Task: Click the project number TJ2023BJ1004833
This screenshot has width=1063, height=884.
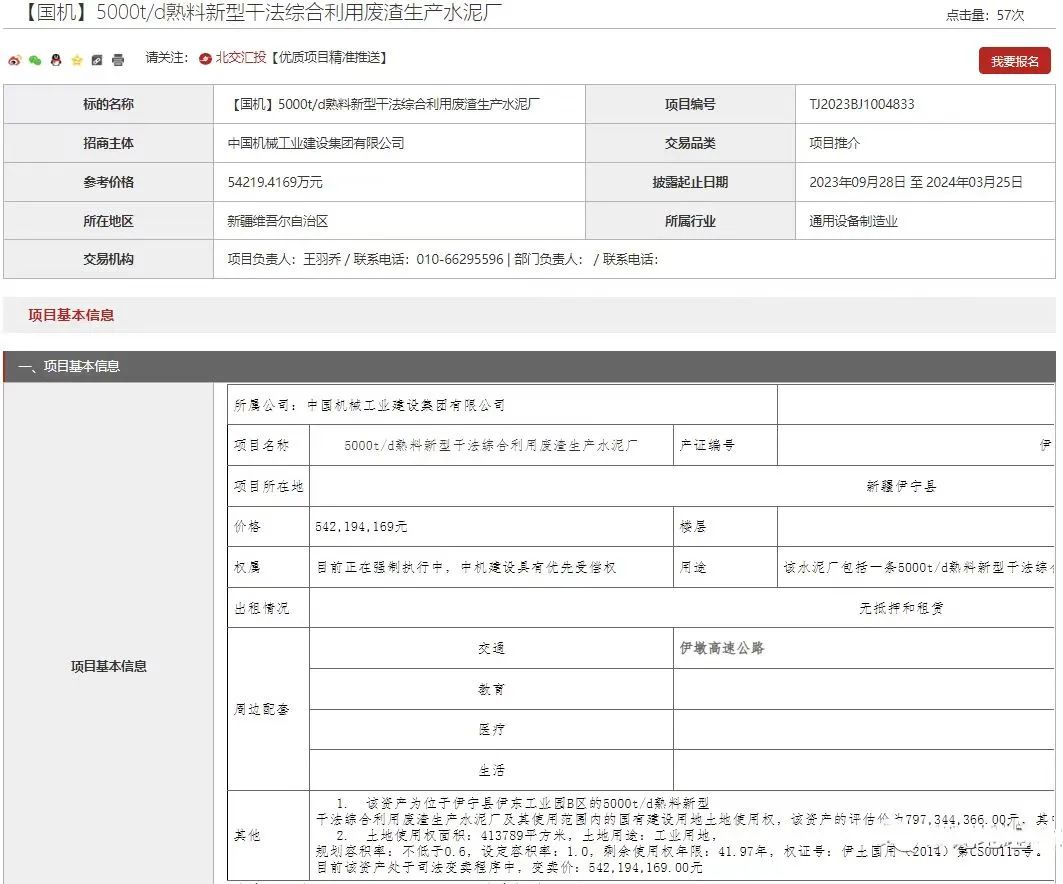Action: pos(861,104)
